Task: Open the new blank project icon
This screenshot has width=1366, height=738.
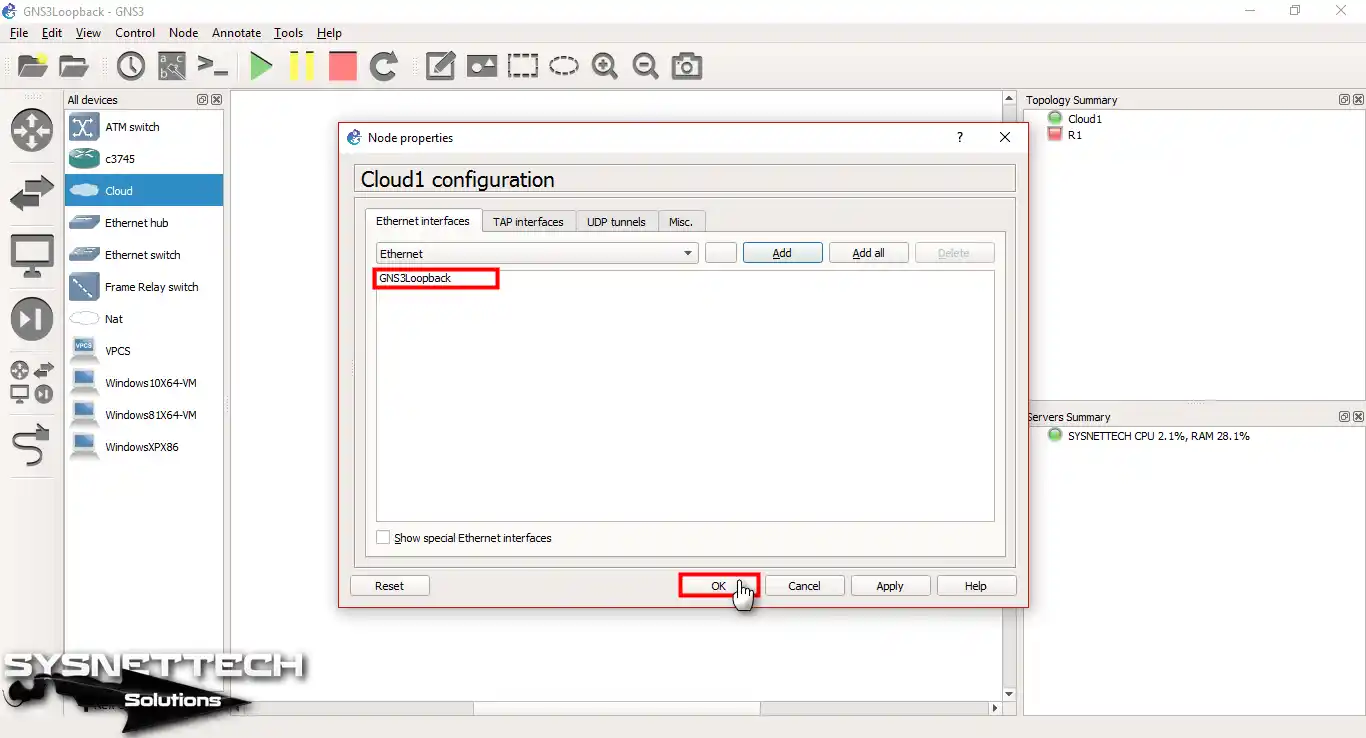Action: click(33, 67)
